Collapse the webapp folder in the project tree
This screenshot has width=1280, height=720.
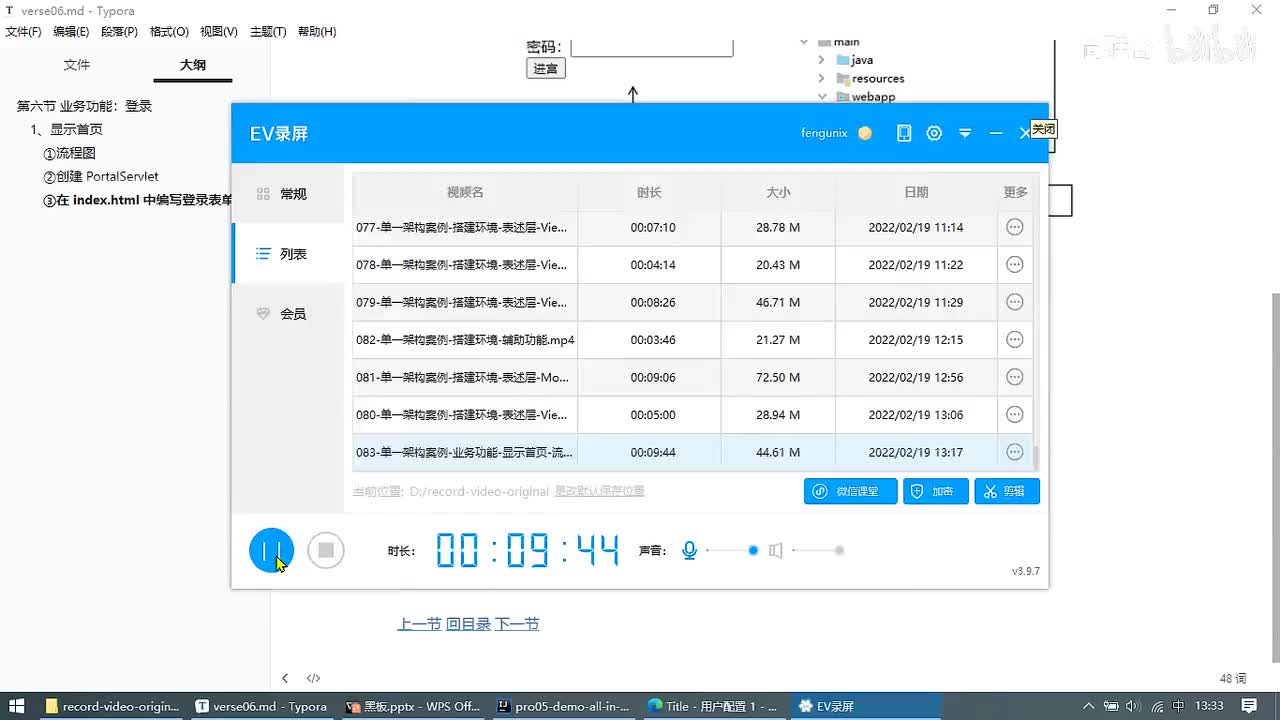822,96
